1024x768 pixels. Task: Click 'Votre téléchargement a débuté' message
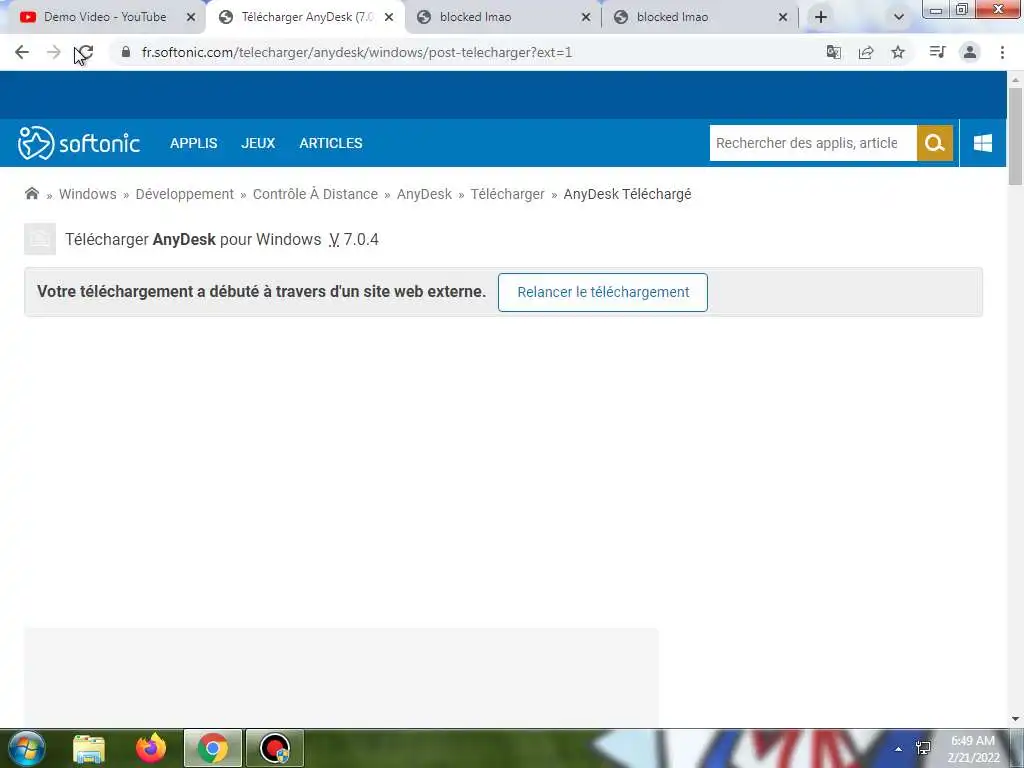(x=261, y=291)
